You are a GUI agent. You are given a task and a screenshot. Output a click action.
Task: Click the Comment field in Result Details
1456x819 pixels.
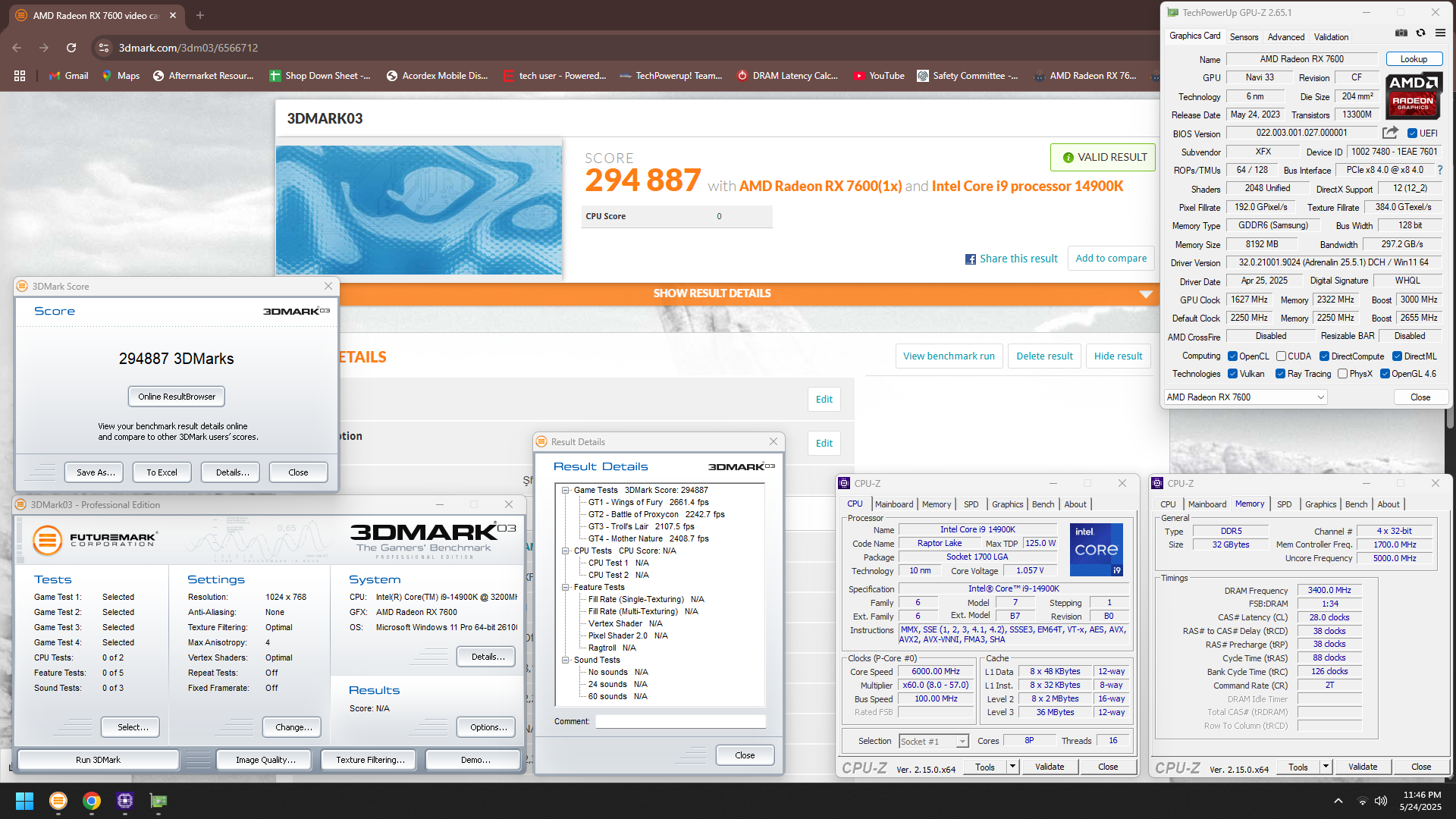680,722
